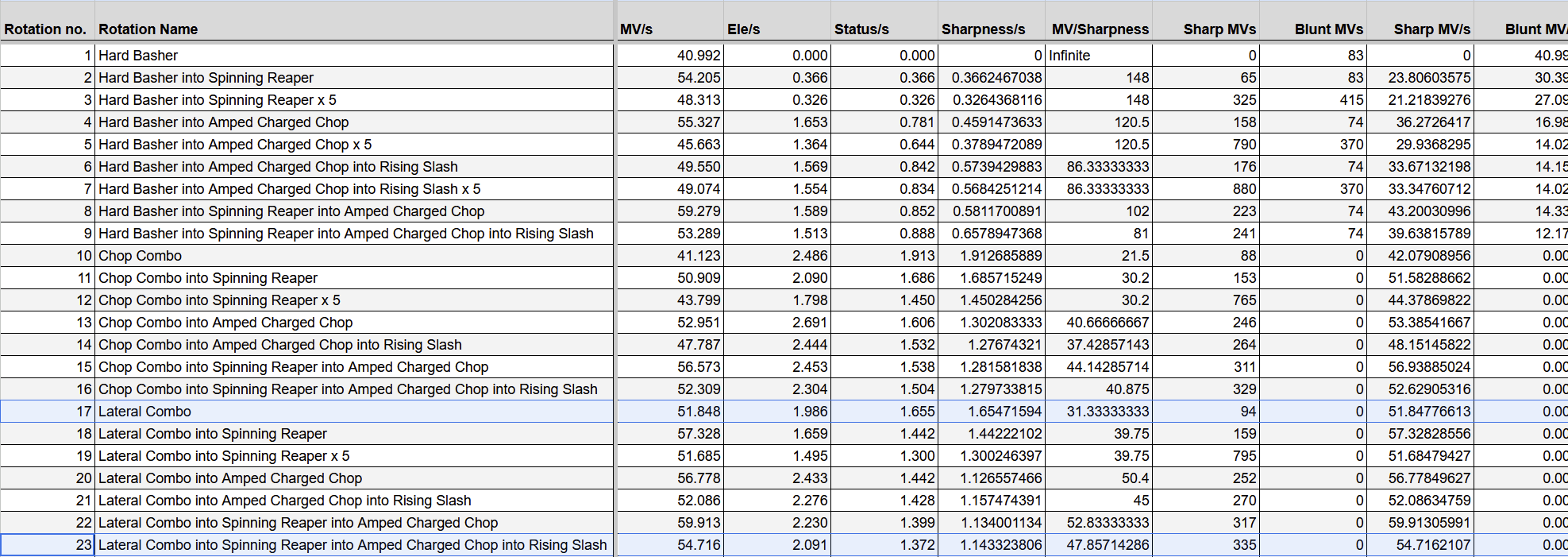Click the Sharpness/s value 1.65471594
This screenshot has width=1568, height=557.
click(x=992, y=412)
